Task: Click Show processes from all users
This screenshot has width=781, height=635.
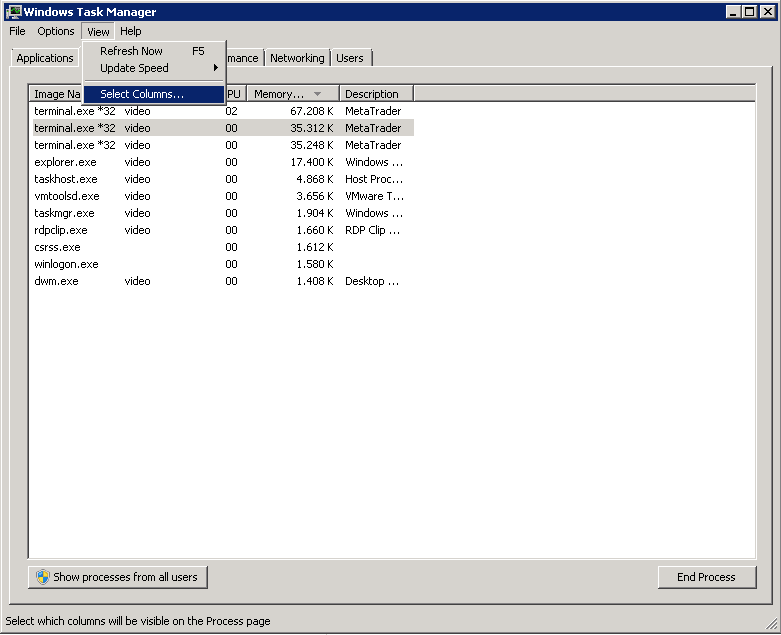Action: [x=118, y=577]
